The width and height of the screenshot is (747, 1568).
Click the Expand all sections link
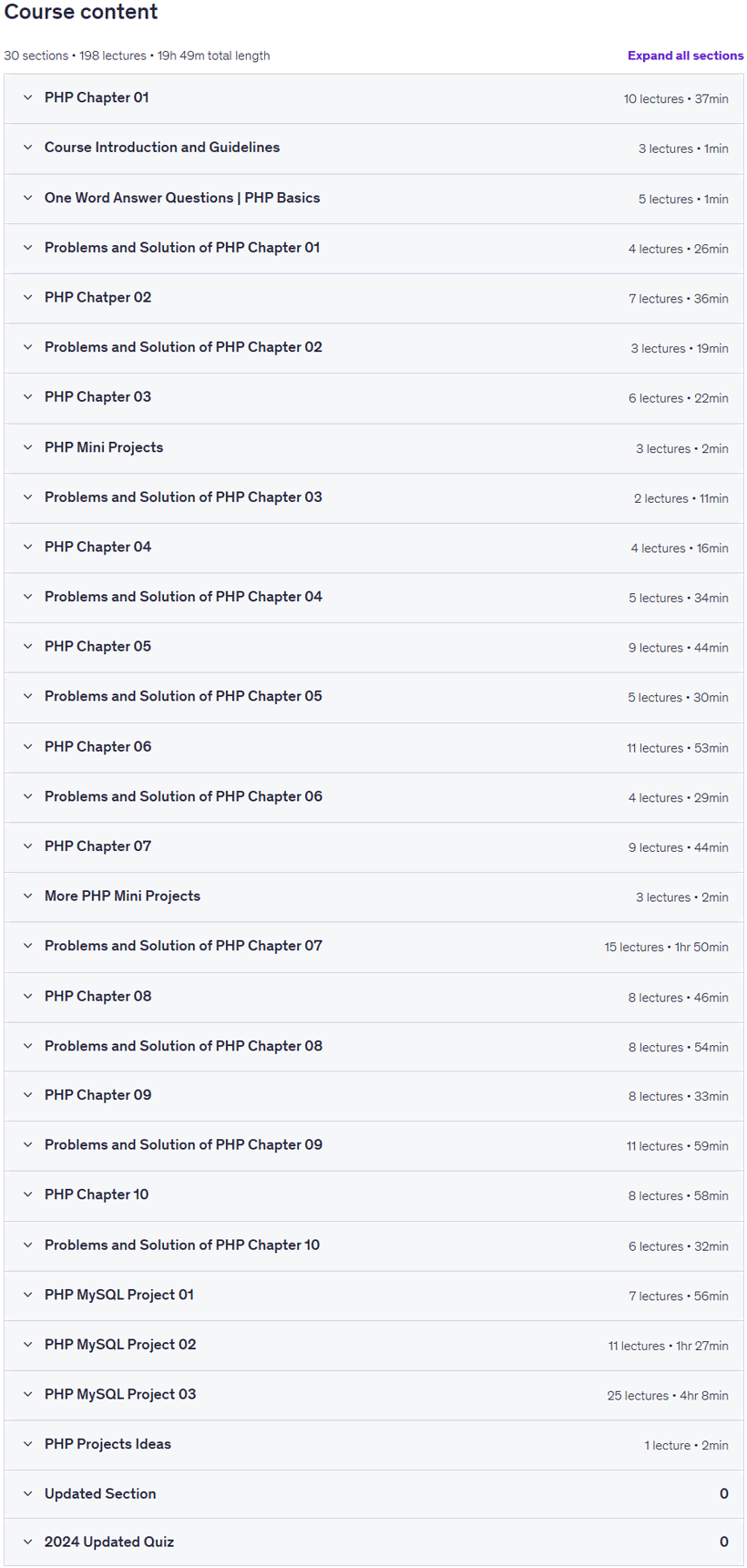(x=685, y=56)
